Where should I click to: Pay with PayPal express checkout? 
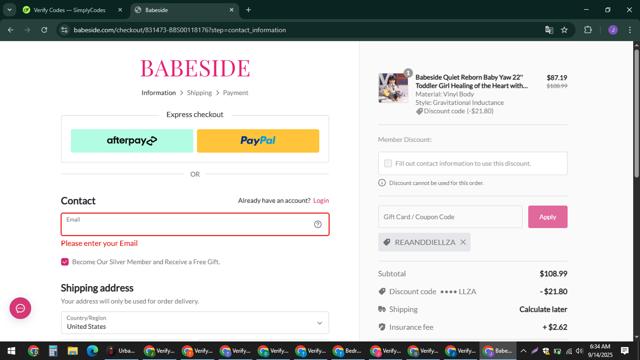click(258, 141)
